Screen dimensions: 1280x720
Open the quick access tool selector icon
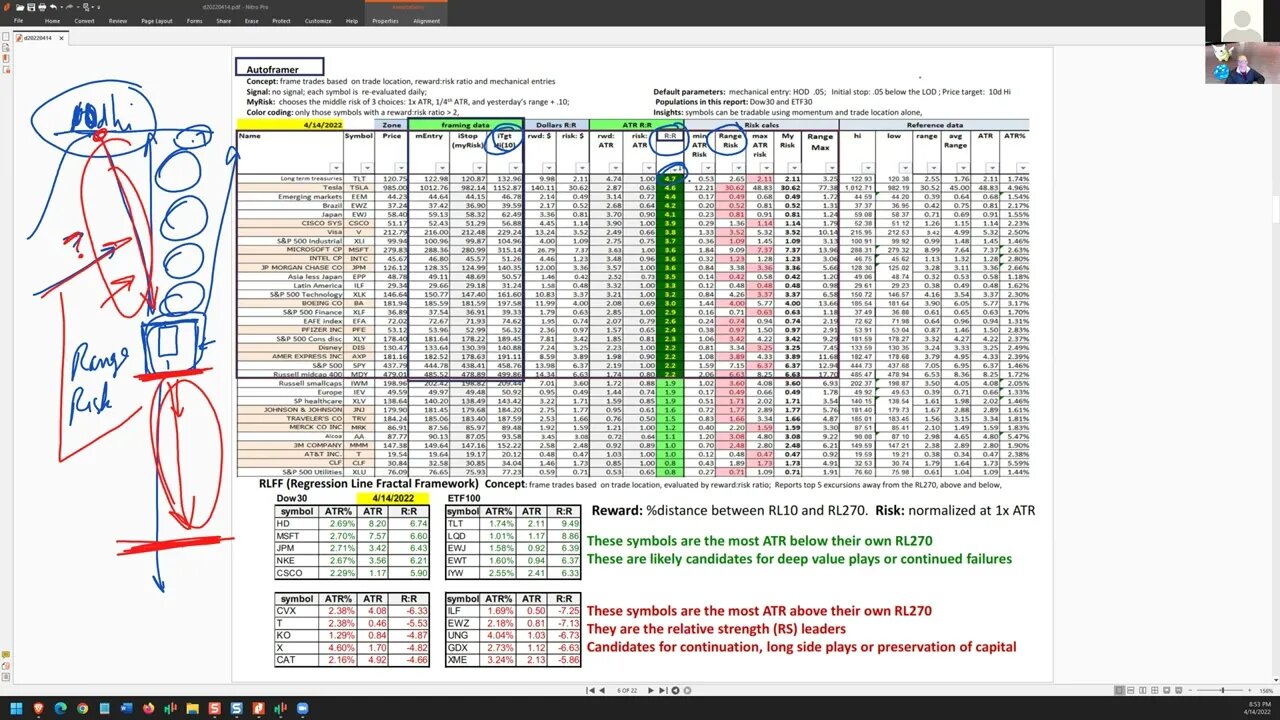tap(86, 8)
